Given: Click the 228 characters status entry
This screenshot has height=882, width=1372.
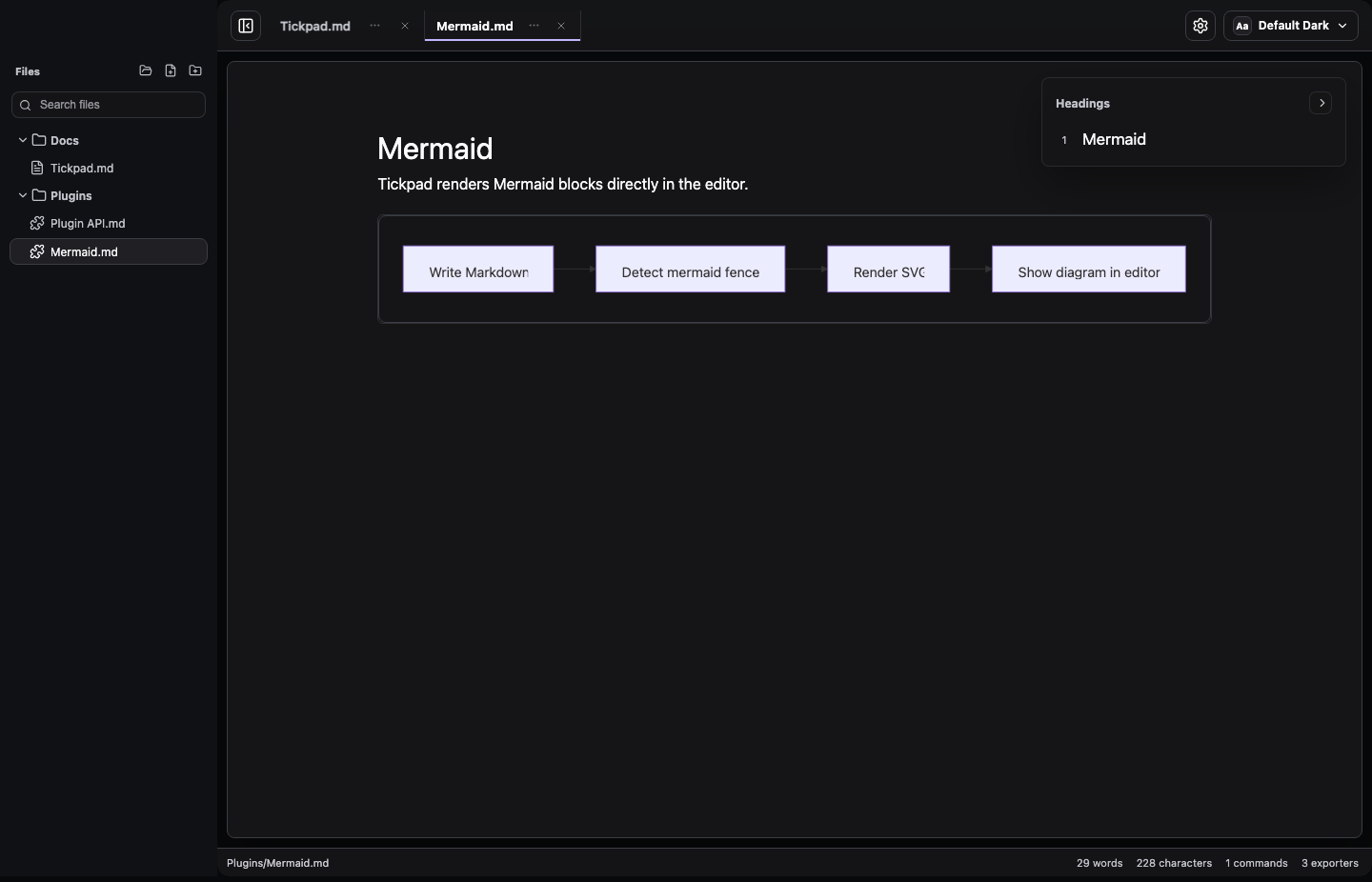Looking at the screenshot, I should pos(1174,863).
